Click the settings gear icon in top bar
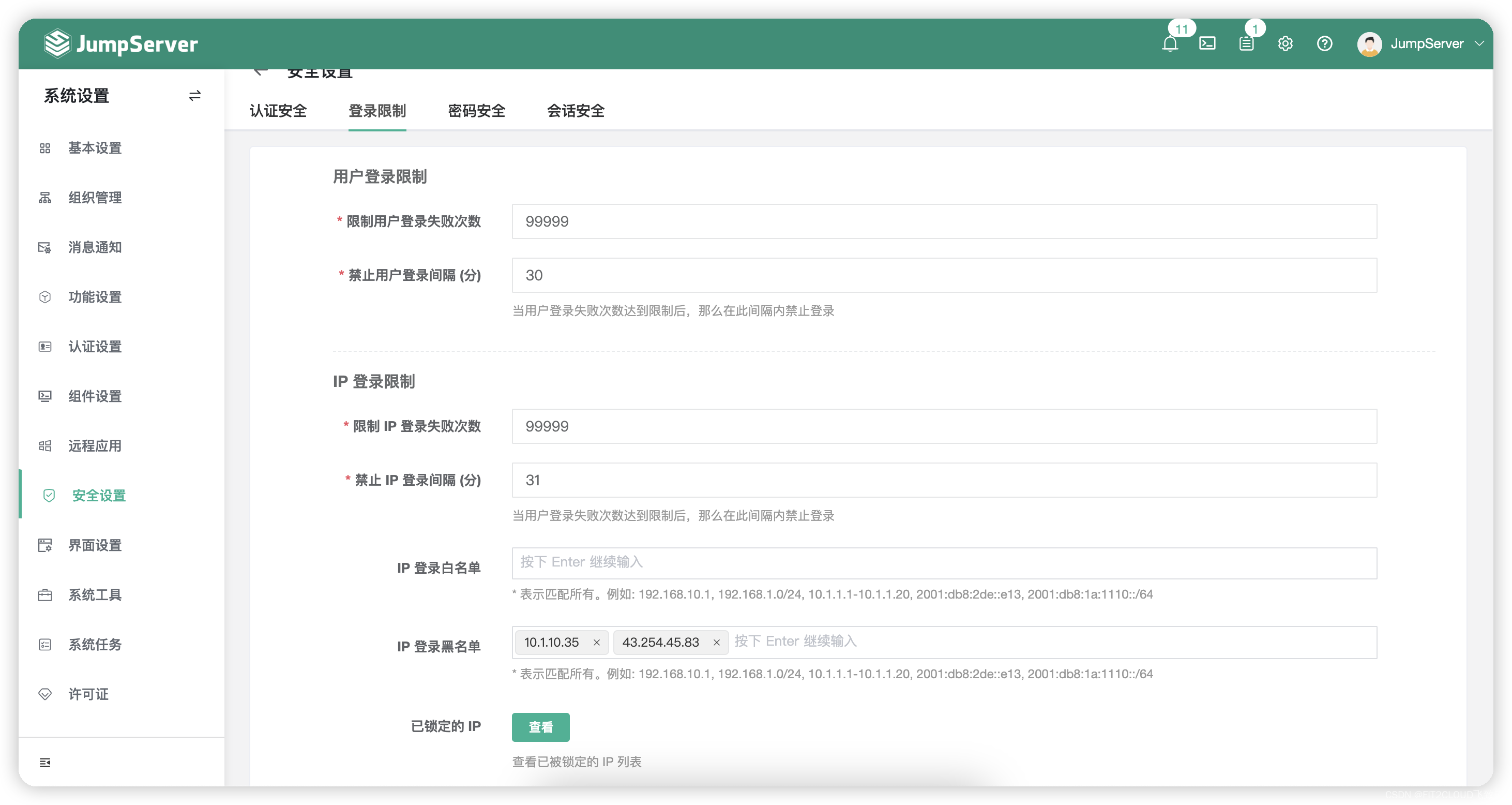1512x805 pixels. (x=1286, y=43)
